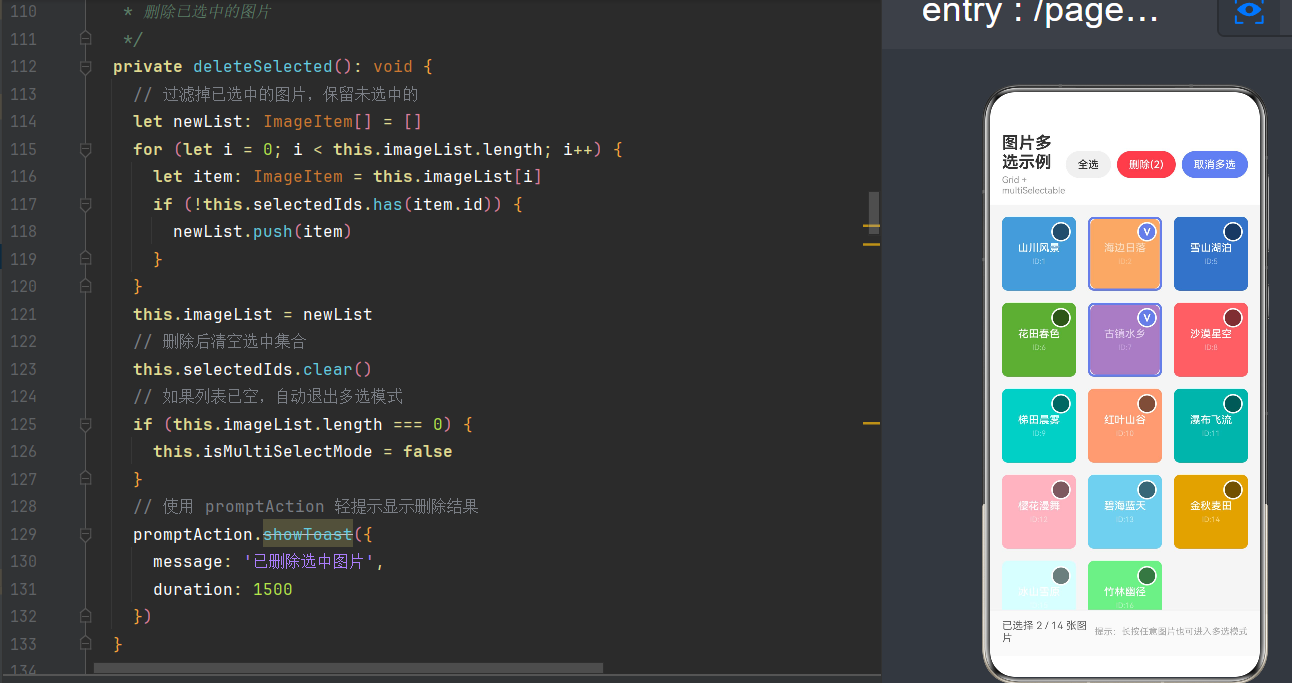
Task: Collapse the promptAction.showToast call fold marker
Action: pos(85,534)
